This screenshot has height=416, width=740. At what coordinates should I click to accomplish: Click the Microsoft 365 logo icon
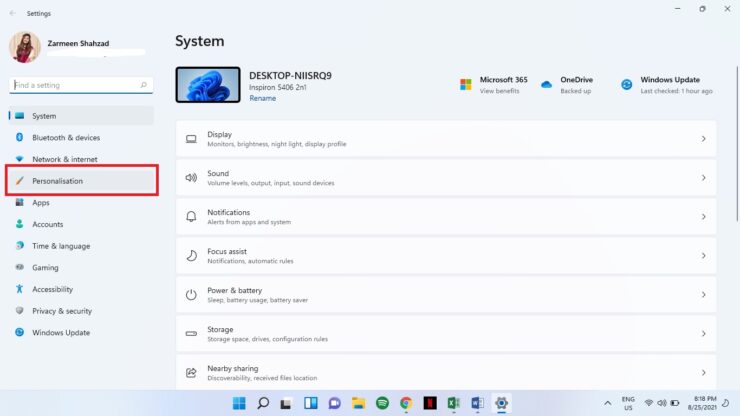(466, 85)
